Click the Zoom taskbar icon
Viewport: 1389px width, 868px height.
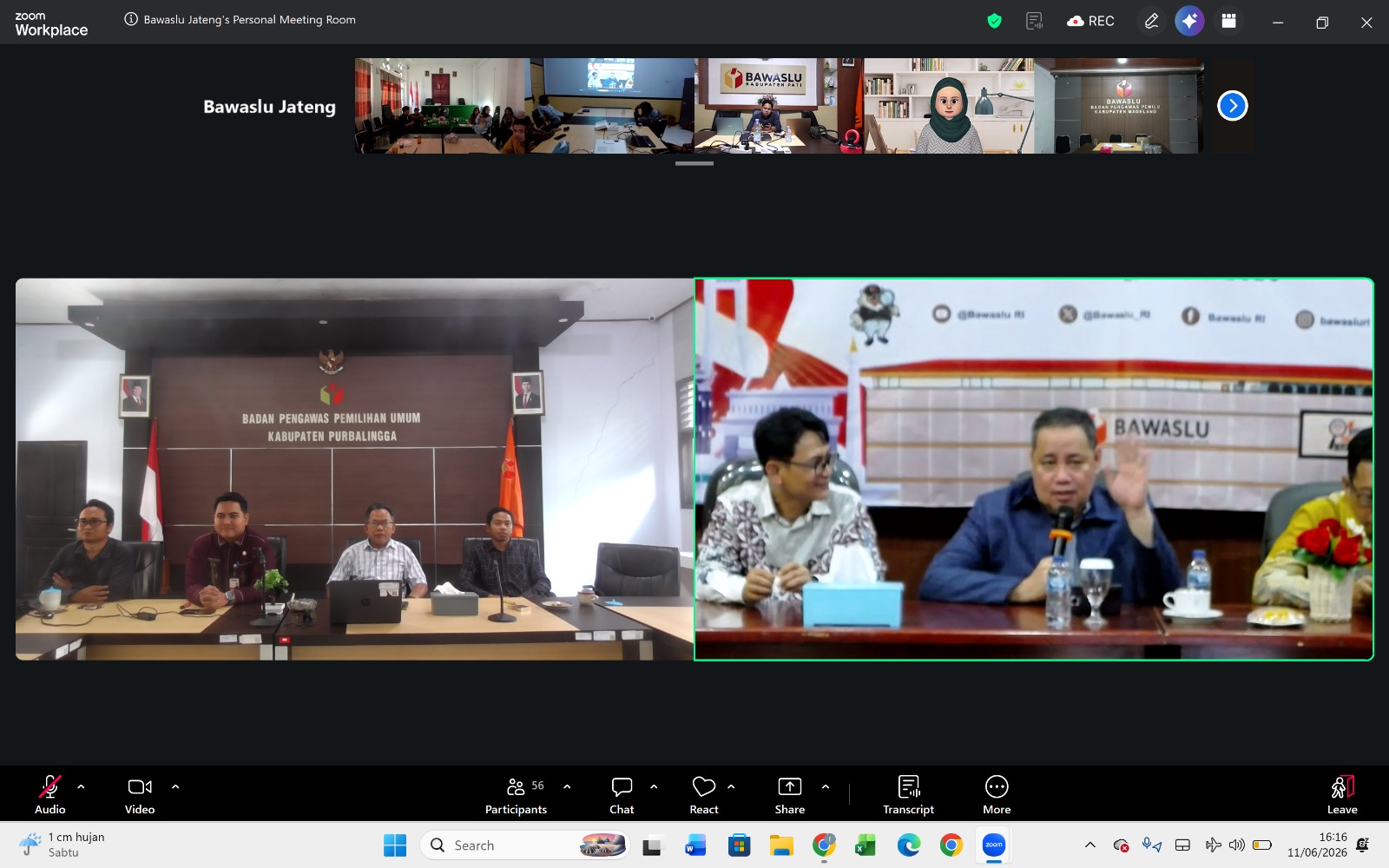(994, 845)
